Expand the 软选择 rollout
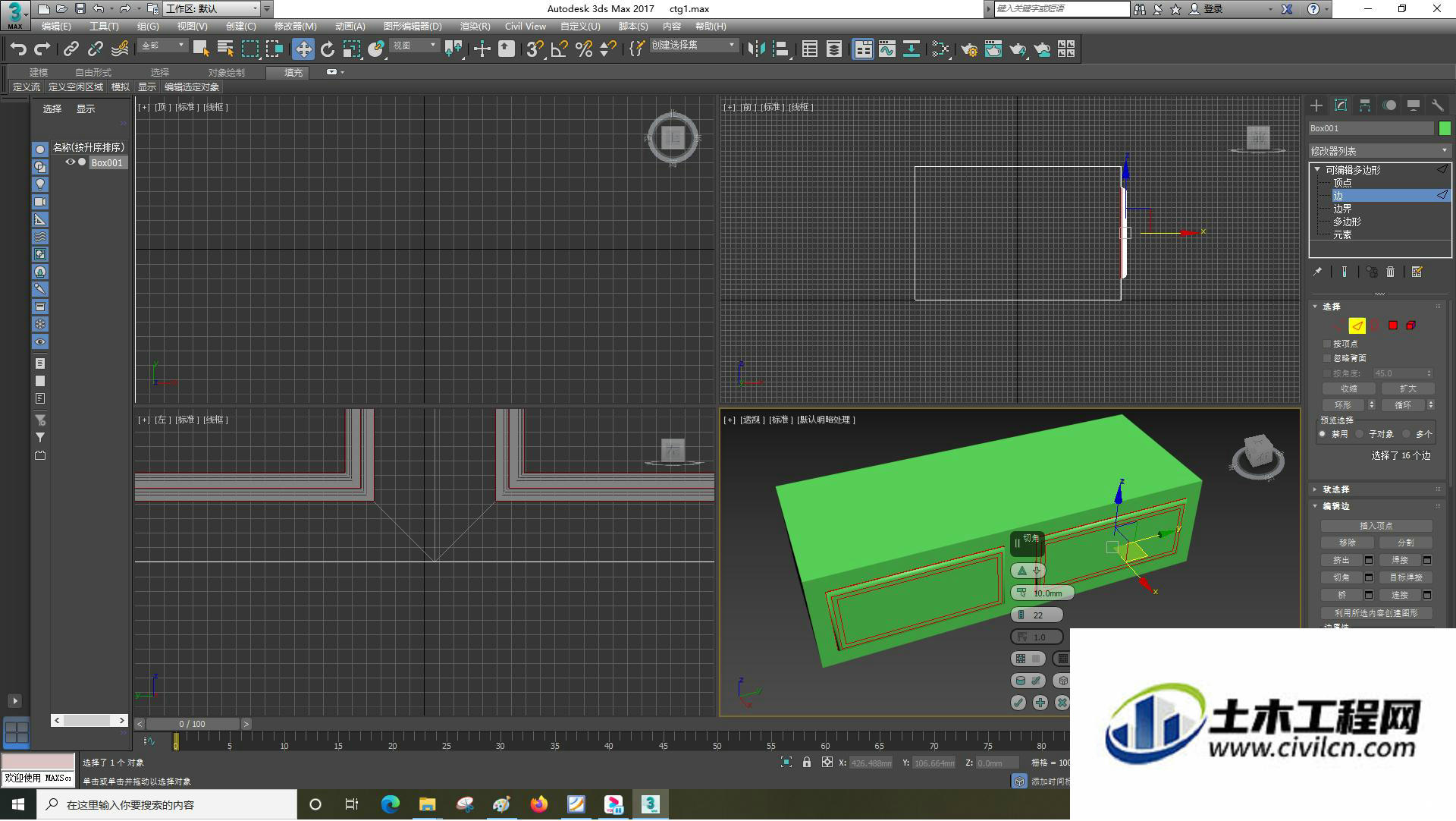Viewport: 1456px width, 821px height. click(x=1316, y=489)
